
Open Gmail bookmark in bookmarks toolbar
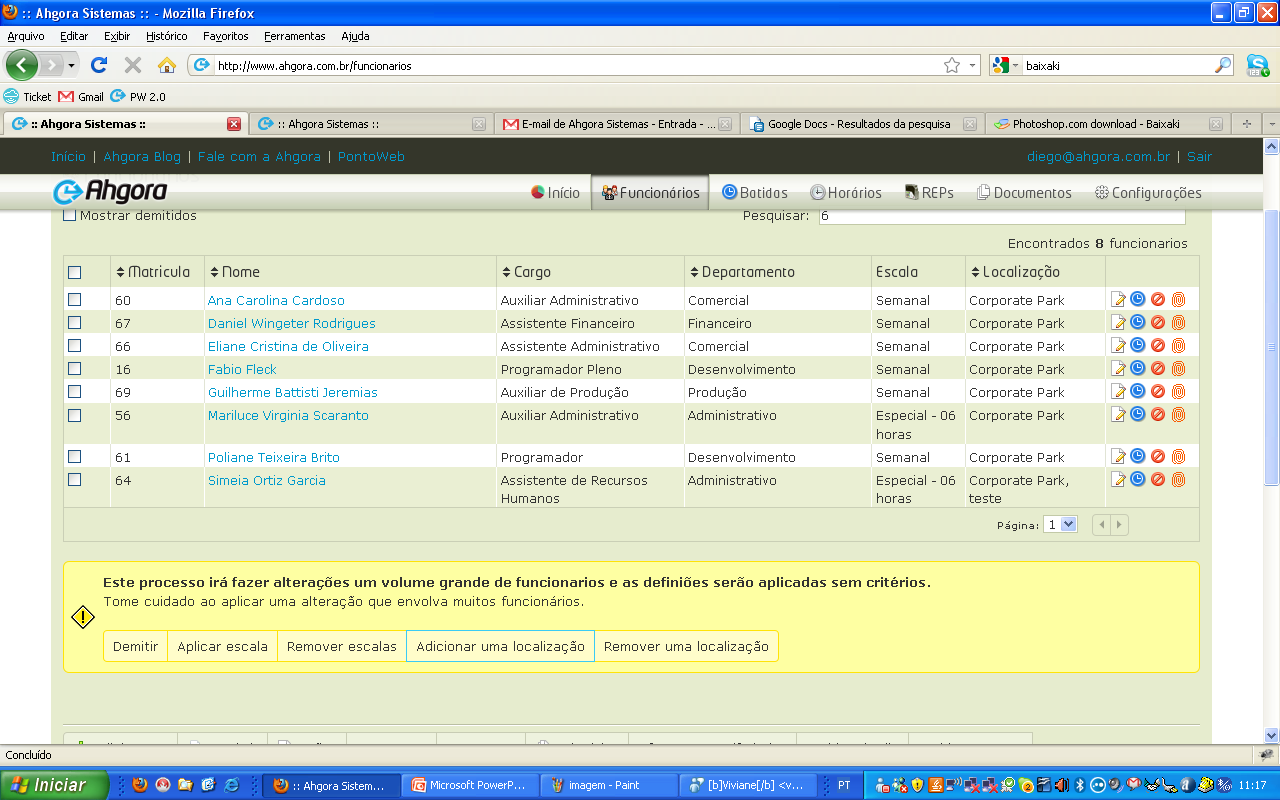click(81, 97)
